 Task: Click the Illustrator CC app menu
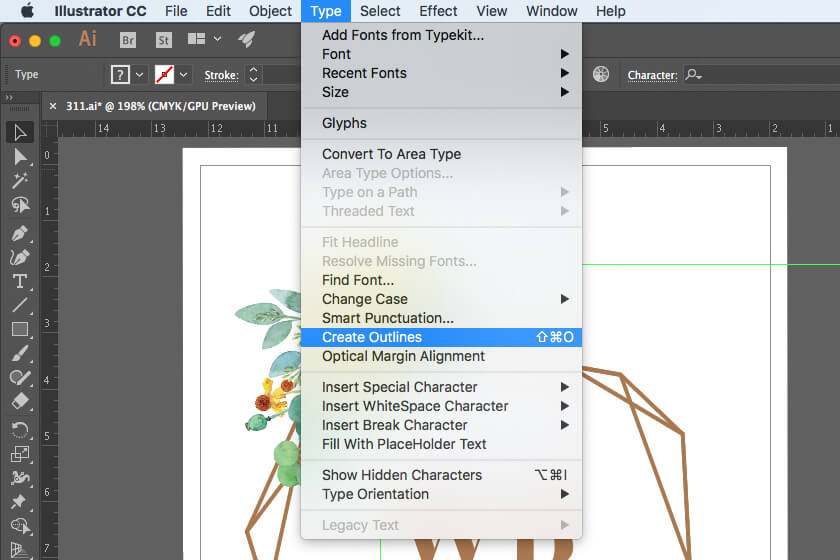coord(100,11)
